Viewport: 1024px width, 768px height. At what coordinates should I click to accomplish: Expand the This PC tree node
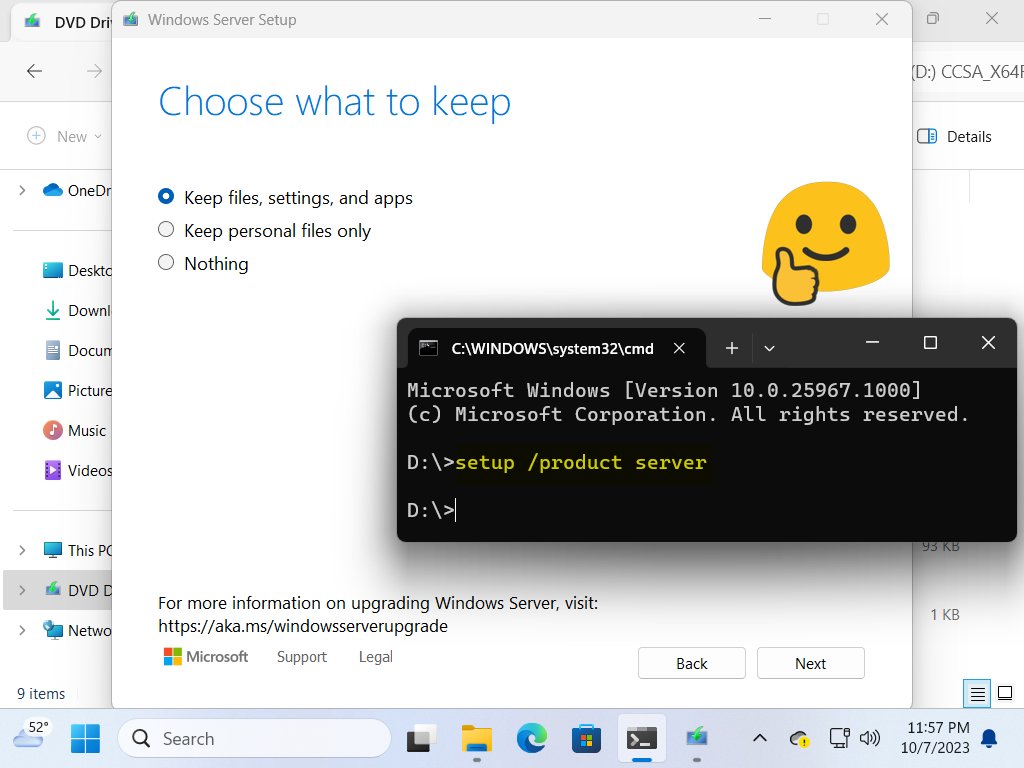[22, 550]
